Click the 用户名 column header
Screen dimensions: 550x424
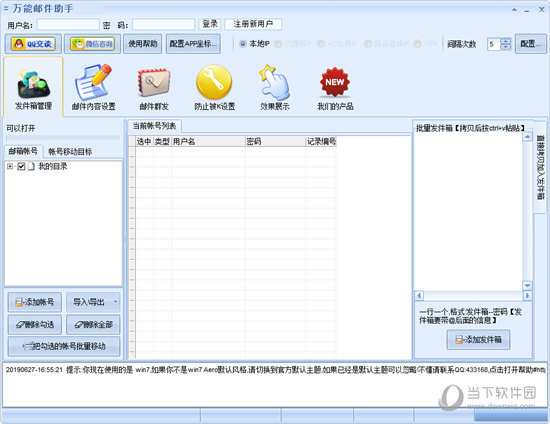coord(208,141)
